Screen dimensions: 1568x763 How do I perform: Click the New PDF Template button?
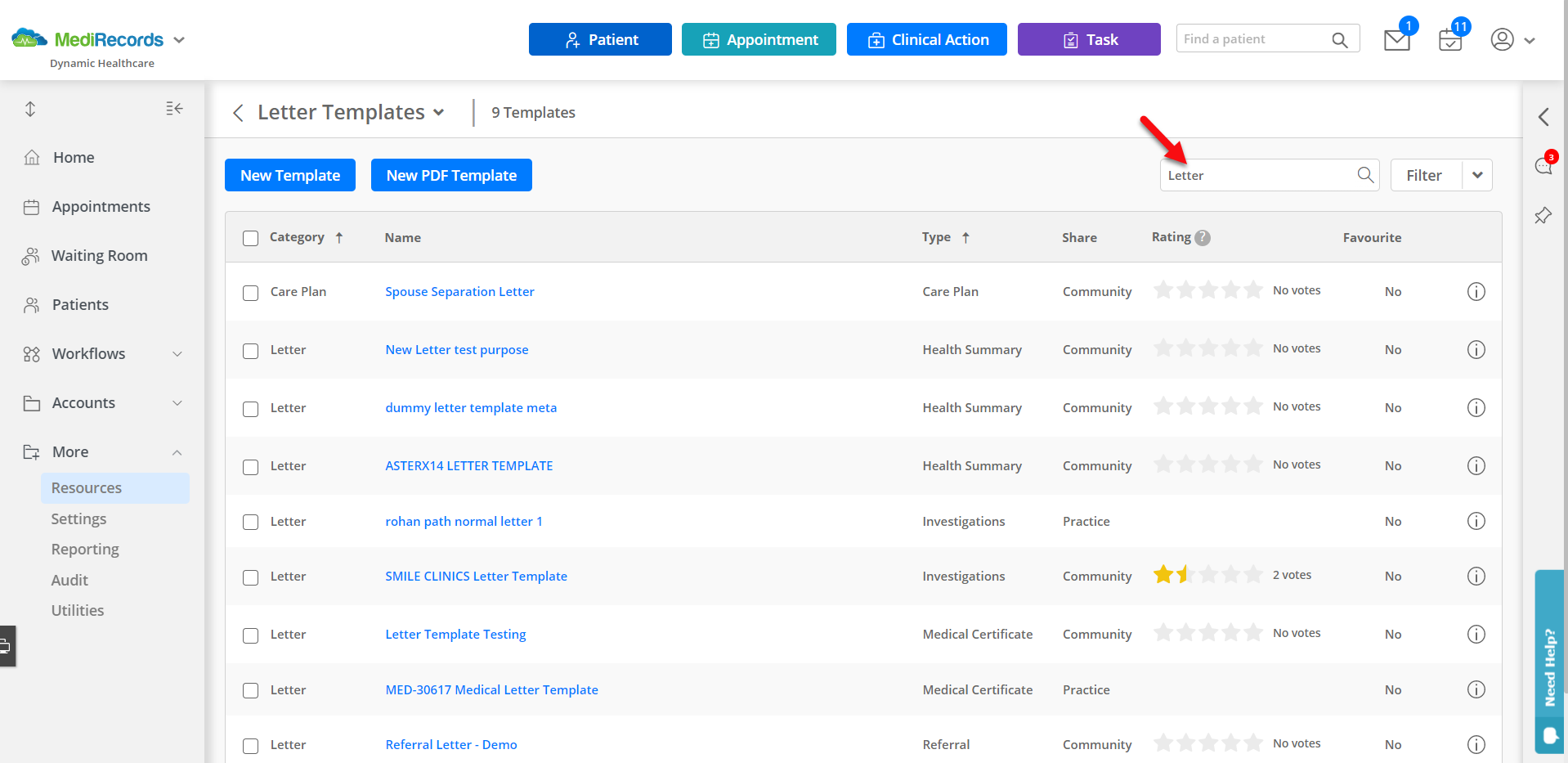pos(451,175)
